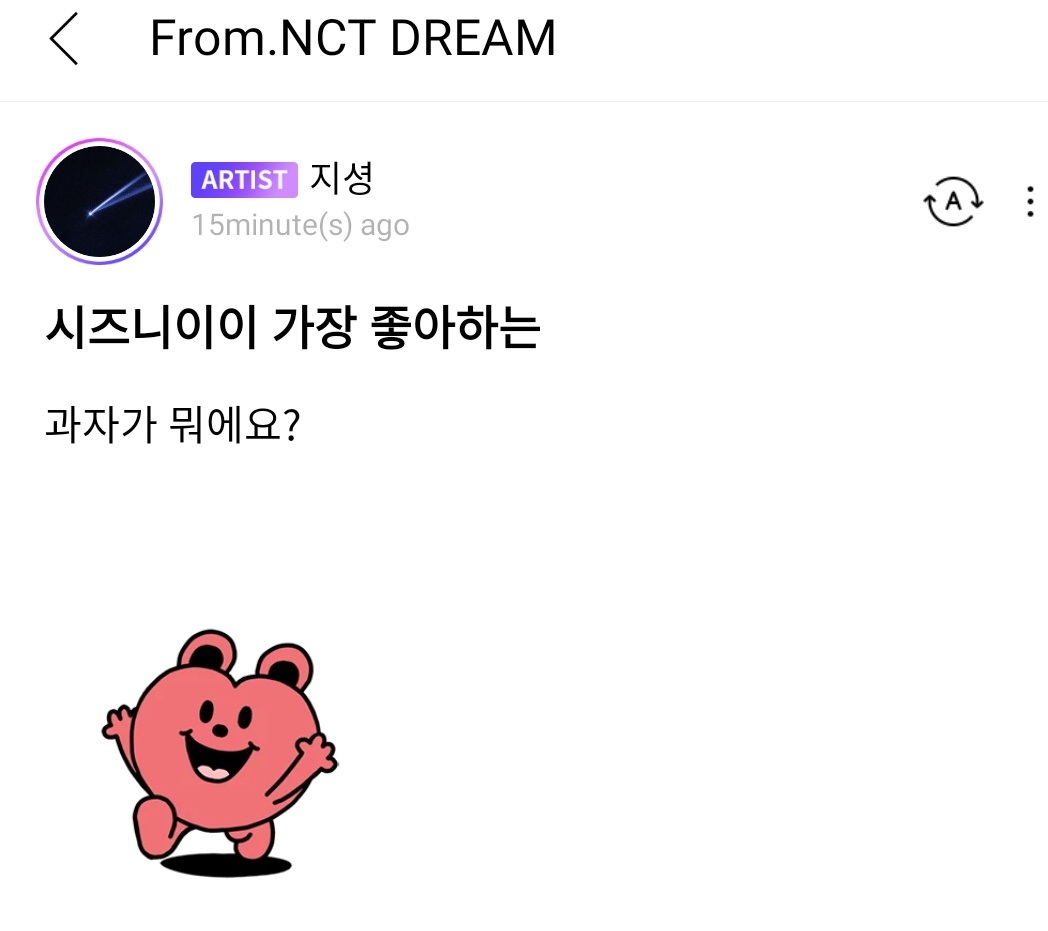Open artist name 지성 profile
The image size is (1048, 931).
pyautogui.click(x=341, y=178)
